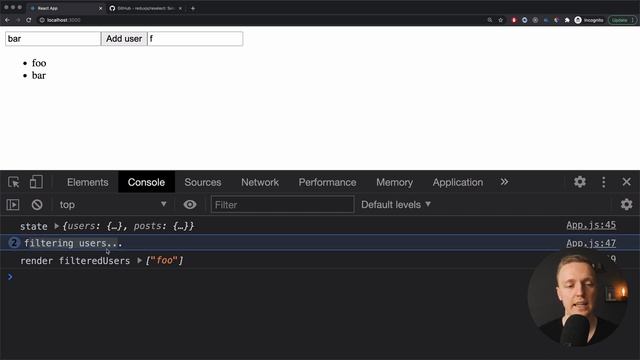Image resolution: width=640 pixels, height=360 pixels.
Task: Show the console sidebar
Action: pyautogui.click(x=13, y=204)
